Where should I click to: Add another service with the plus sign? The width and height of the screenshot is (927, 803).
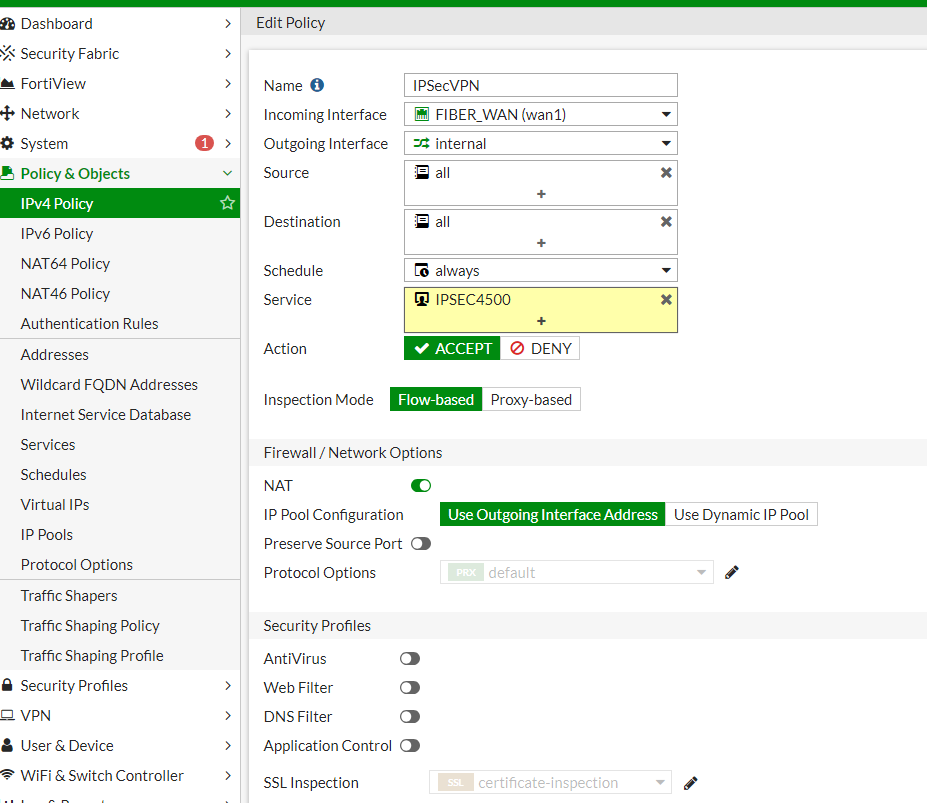[x=541, y=321]
